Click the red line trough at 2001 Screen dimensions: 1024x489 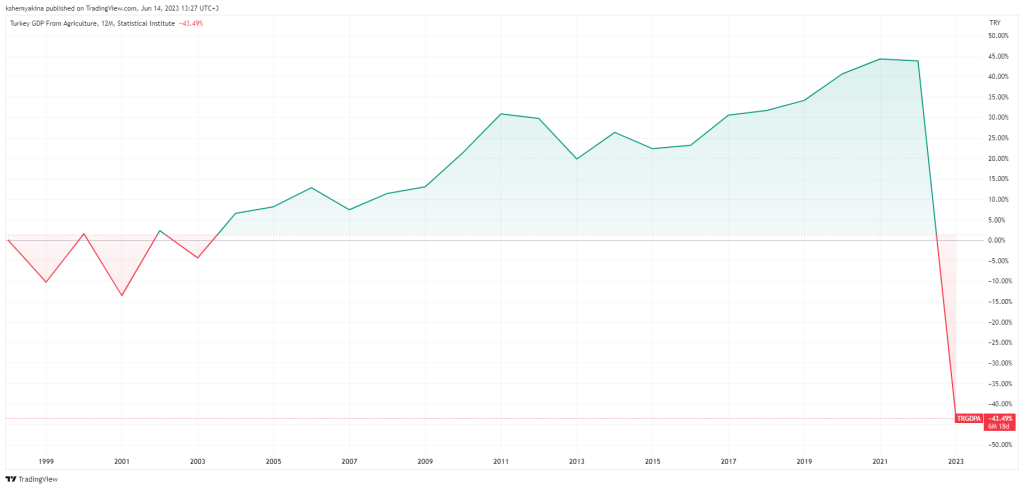(x=121, y=295)
